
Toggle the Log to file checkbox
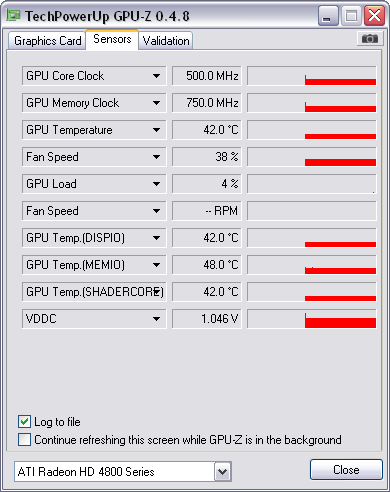(x=24, y=422)
